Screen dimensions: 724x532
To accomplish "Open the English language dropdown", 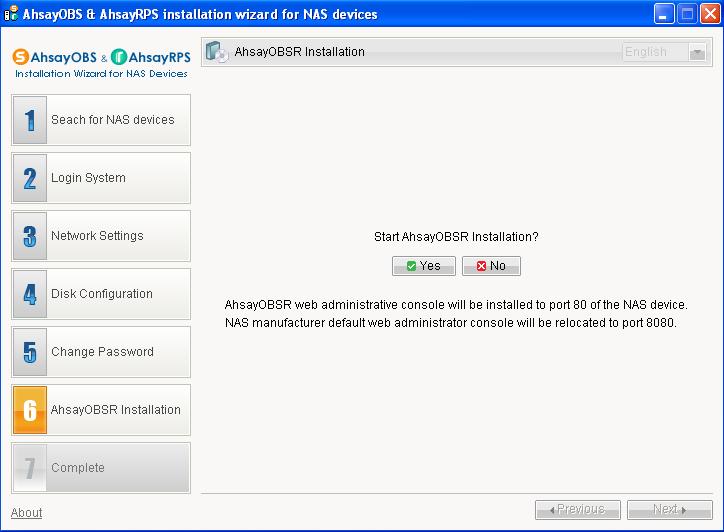I will [x=664, y=52].
